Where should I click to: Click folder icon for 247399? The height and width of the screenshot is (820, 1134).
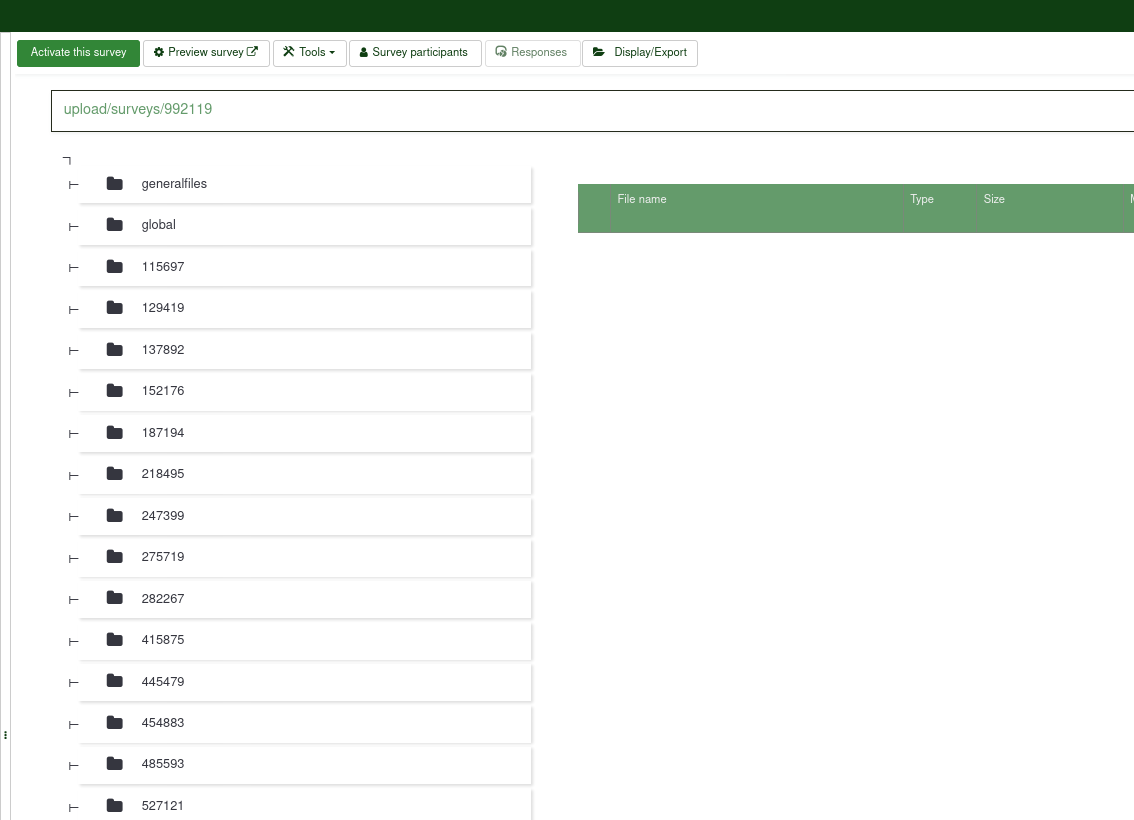pos(115,516)
